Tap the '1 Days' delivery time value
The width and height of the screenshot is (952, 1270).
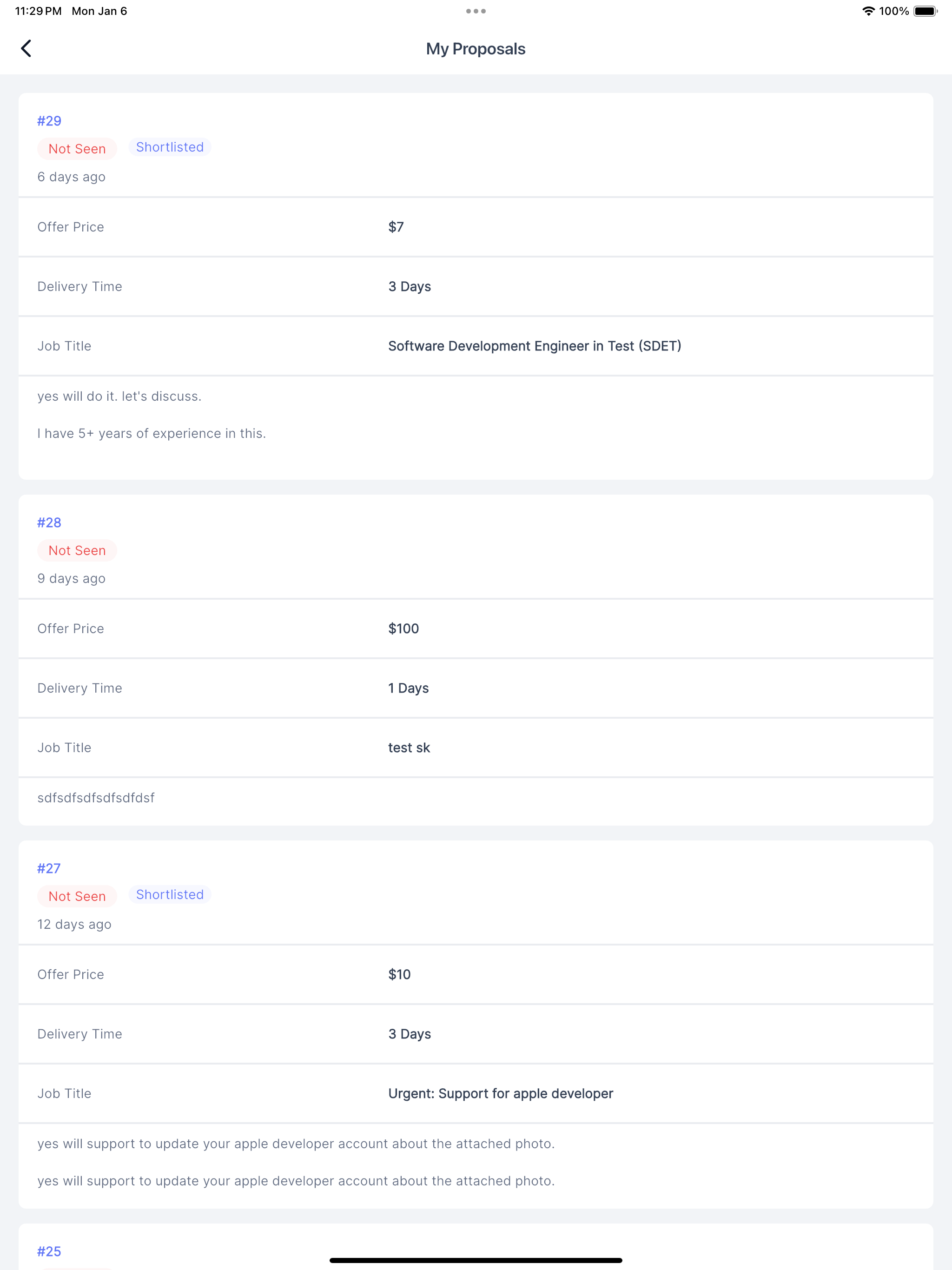[x=409, y=688]
